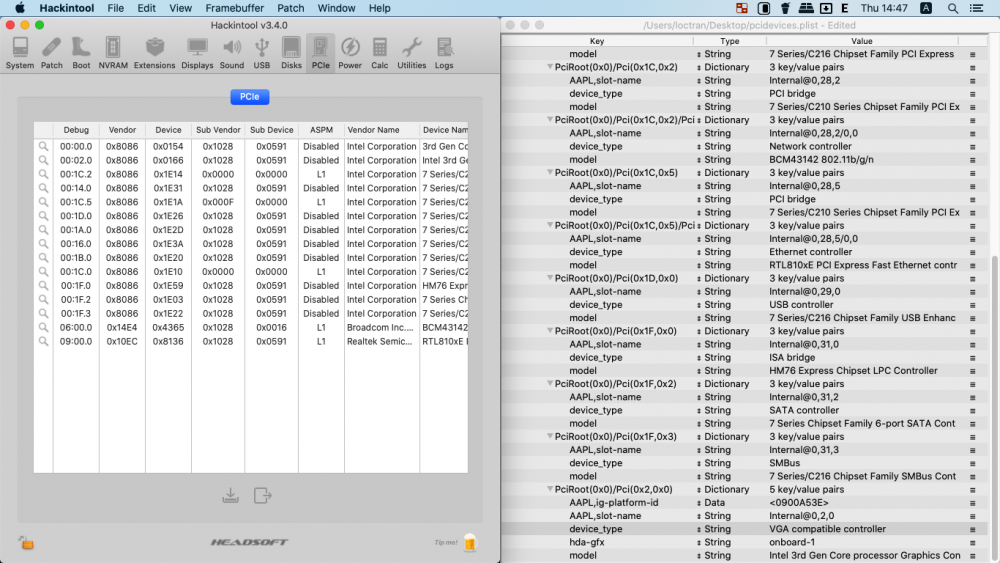Click the Tip me beer icon

point(470,542)
